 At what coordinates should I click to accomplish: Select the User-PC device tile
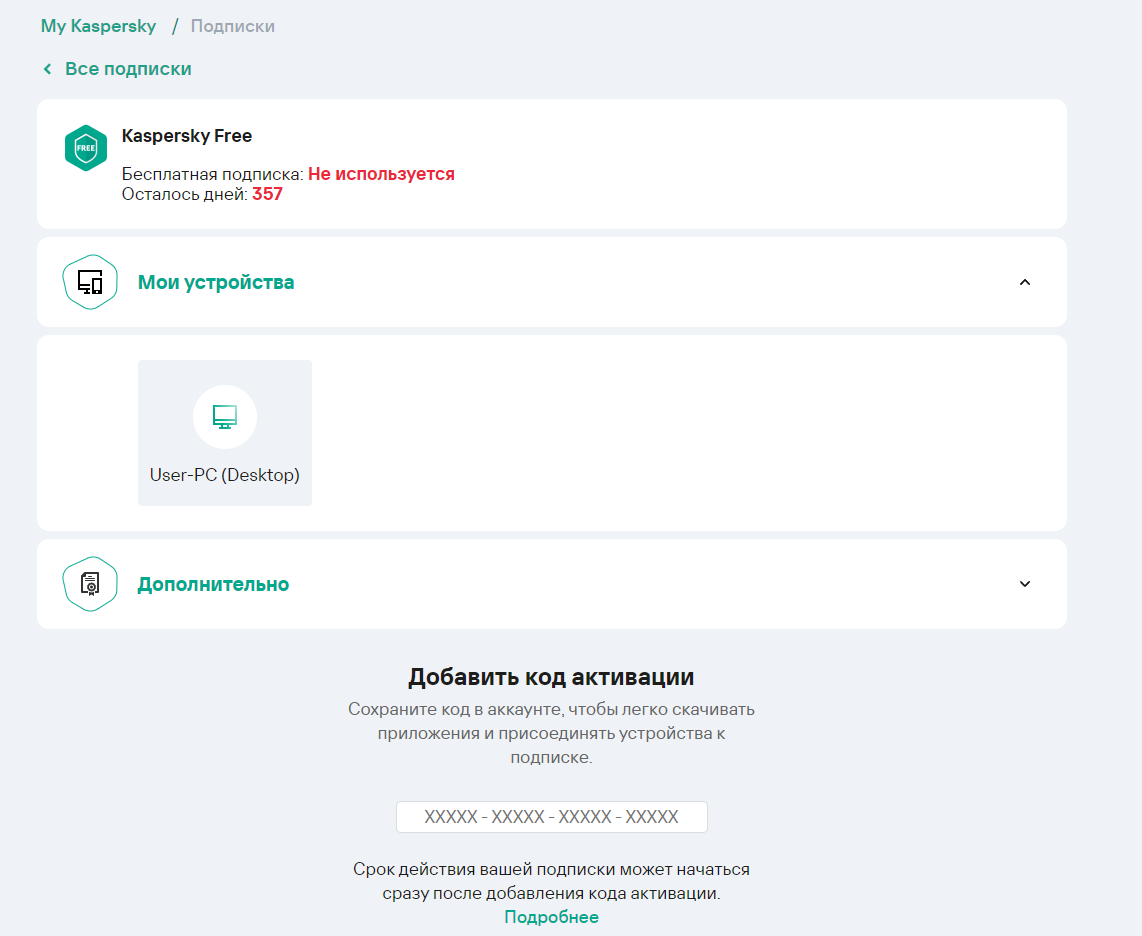coord(225,432)
